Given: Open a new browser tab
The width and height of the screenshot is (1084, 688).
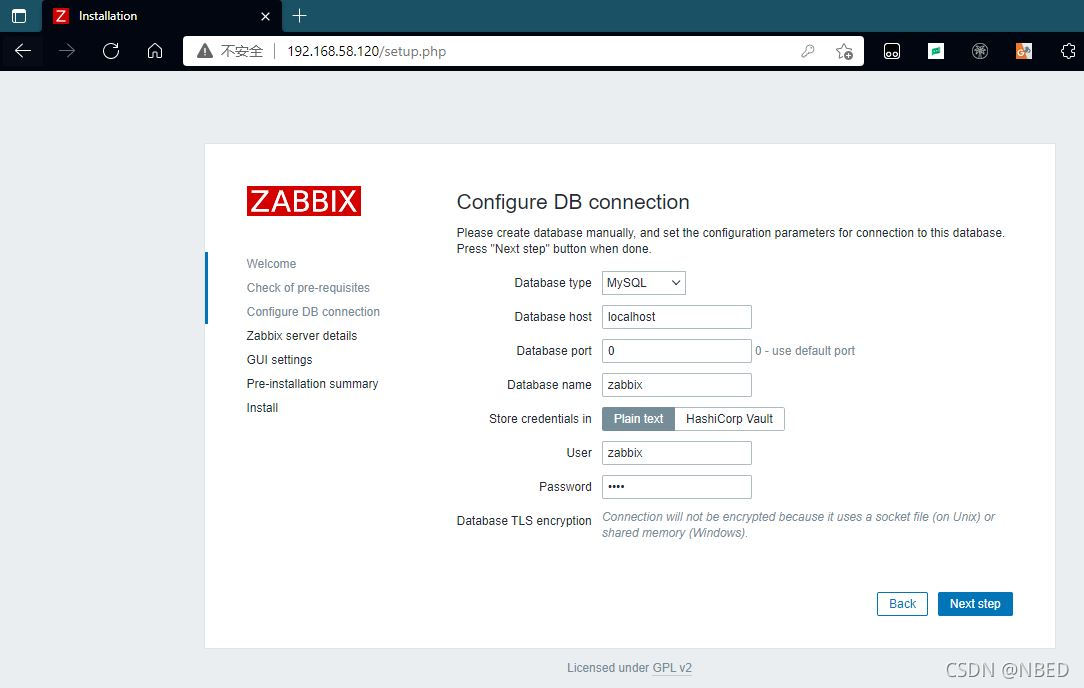Looking at the screenshot, I should coord(299,15).
